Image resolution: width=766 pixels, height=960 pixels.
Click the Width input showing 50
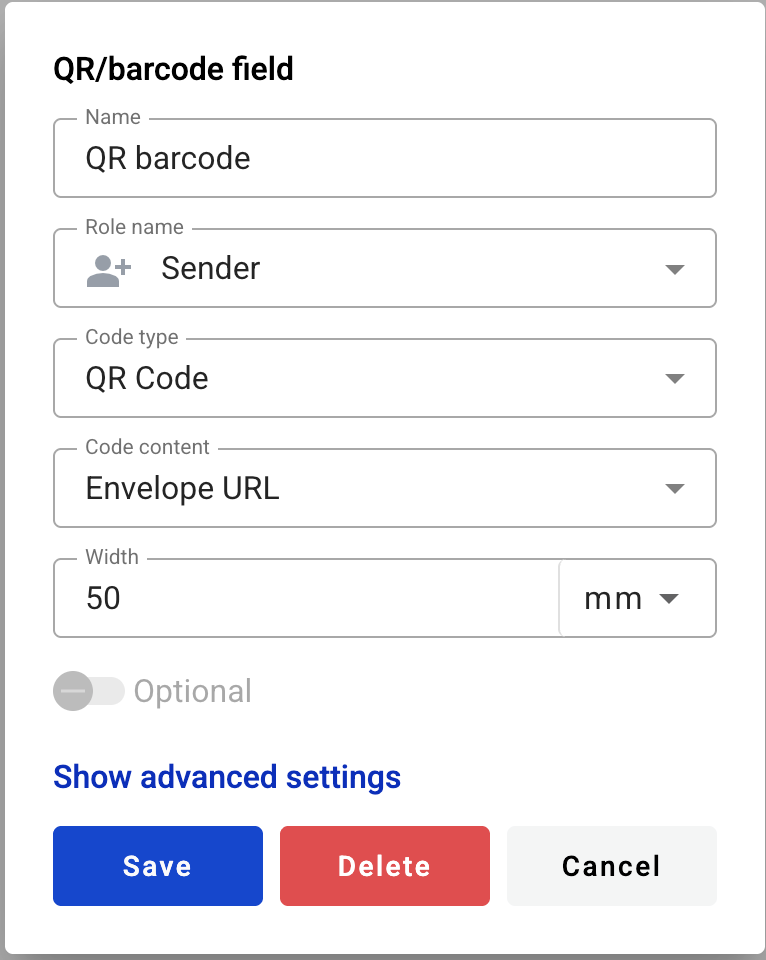click(x=300, y=598)
